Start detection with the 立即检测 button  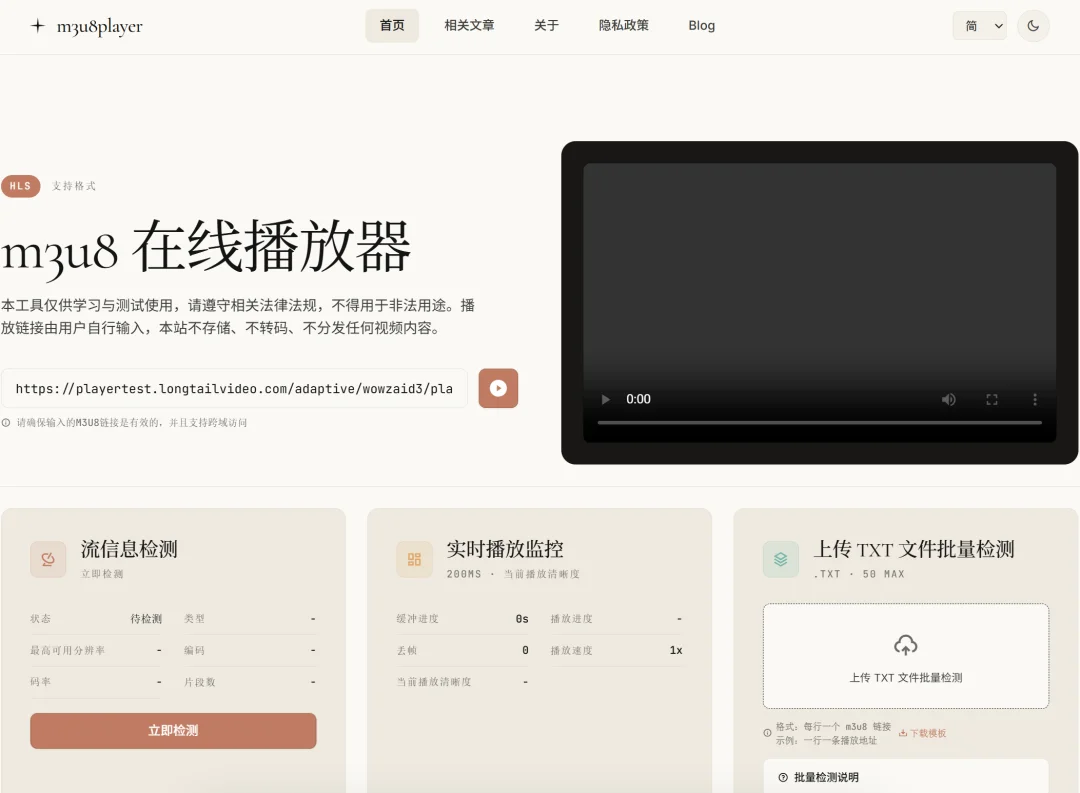pos(173,730)
